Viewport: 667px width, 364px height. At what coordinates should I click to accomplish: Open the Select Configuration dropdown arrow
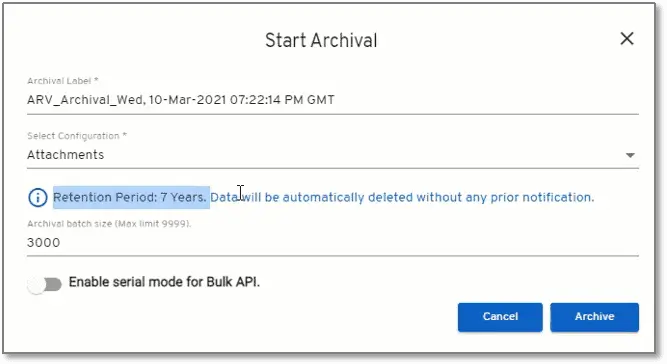(x=630, y=155)
